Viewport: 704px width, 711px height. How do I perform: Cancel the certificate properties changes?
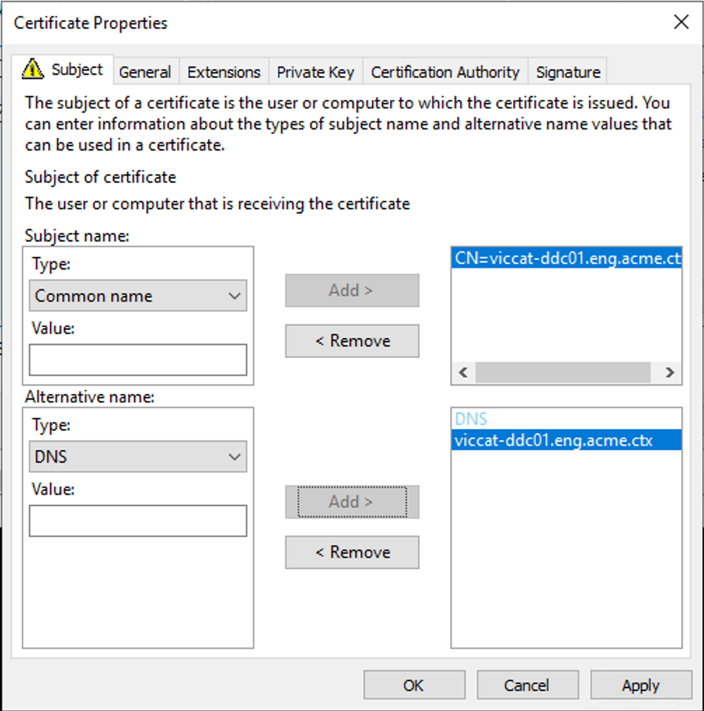point(527,685)
